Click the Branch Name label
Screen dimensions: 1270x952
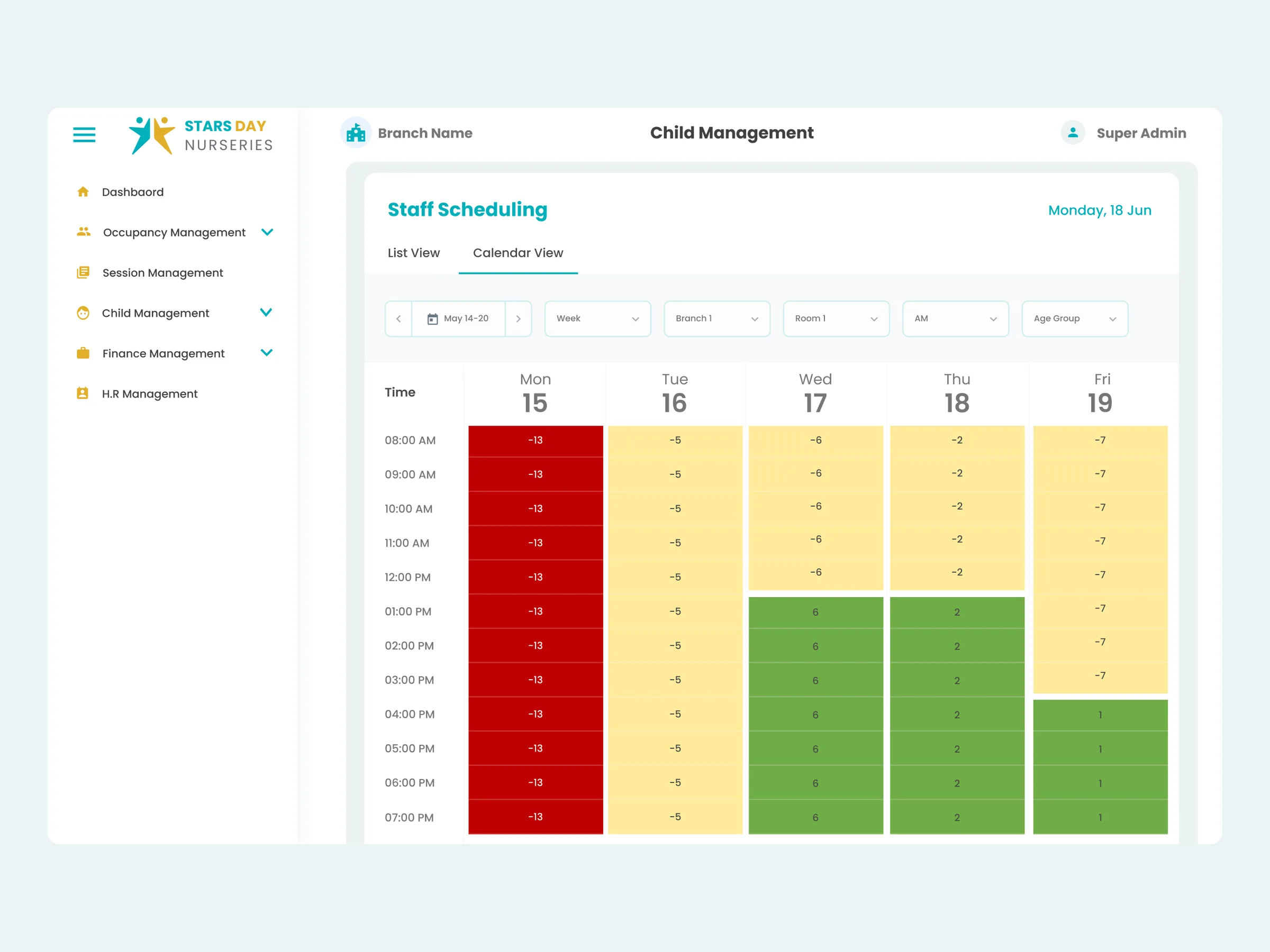(425, 133)
